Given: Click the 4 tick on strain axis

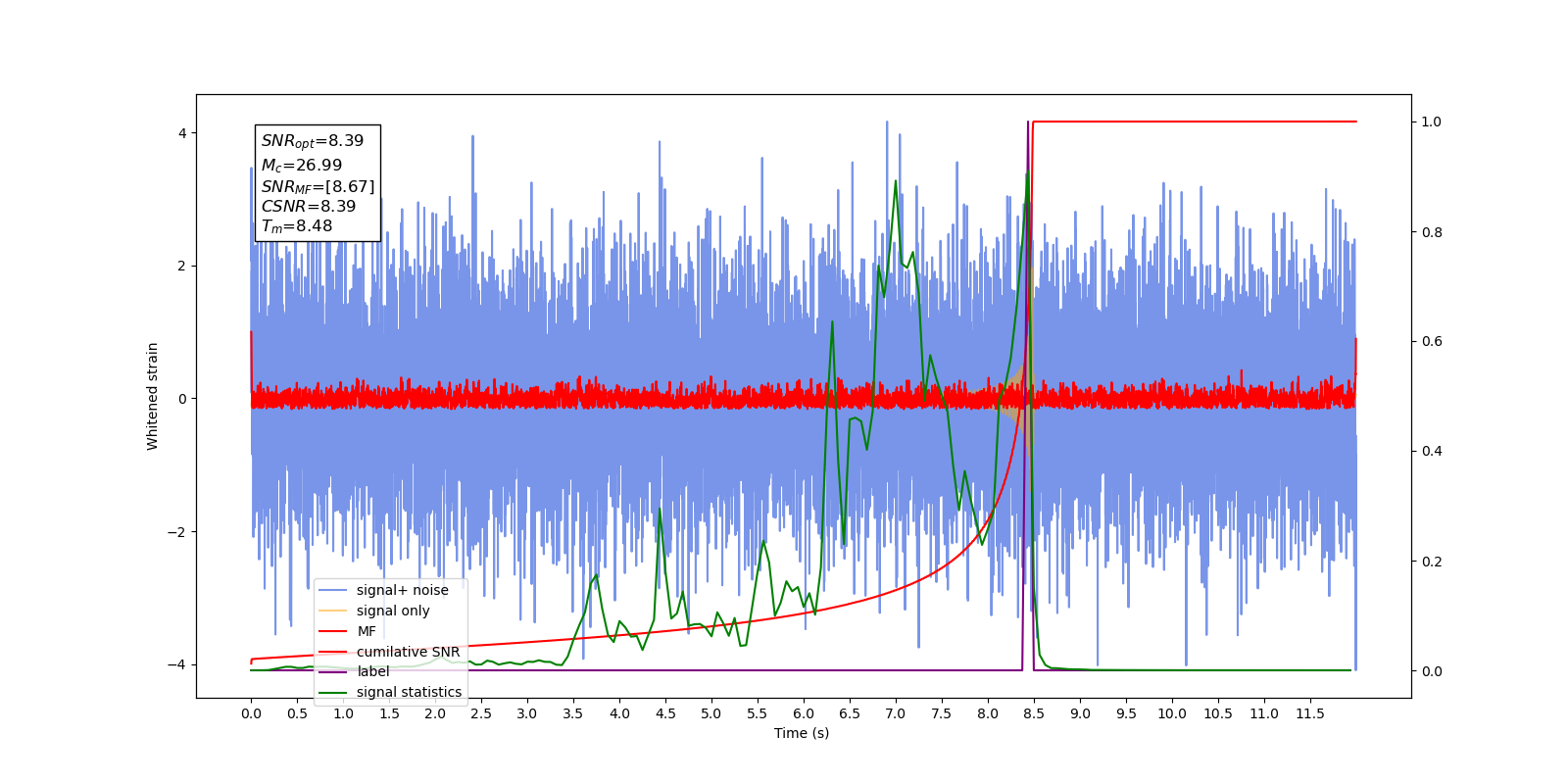Looking at the screenshot, I should click(x=182, y=133).
